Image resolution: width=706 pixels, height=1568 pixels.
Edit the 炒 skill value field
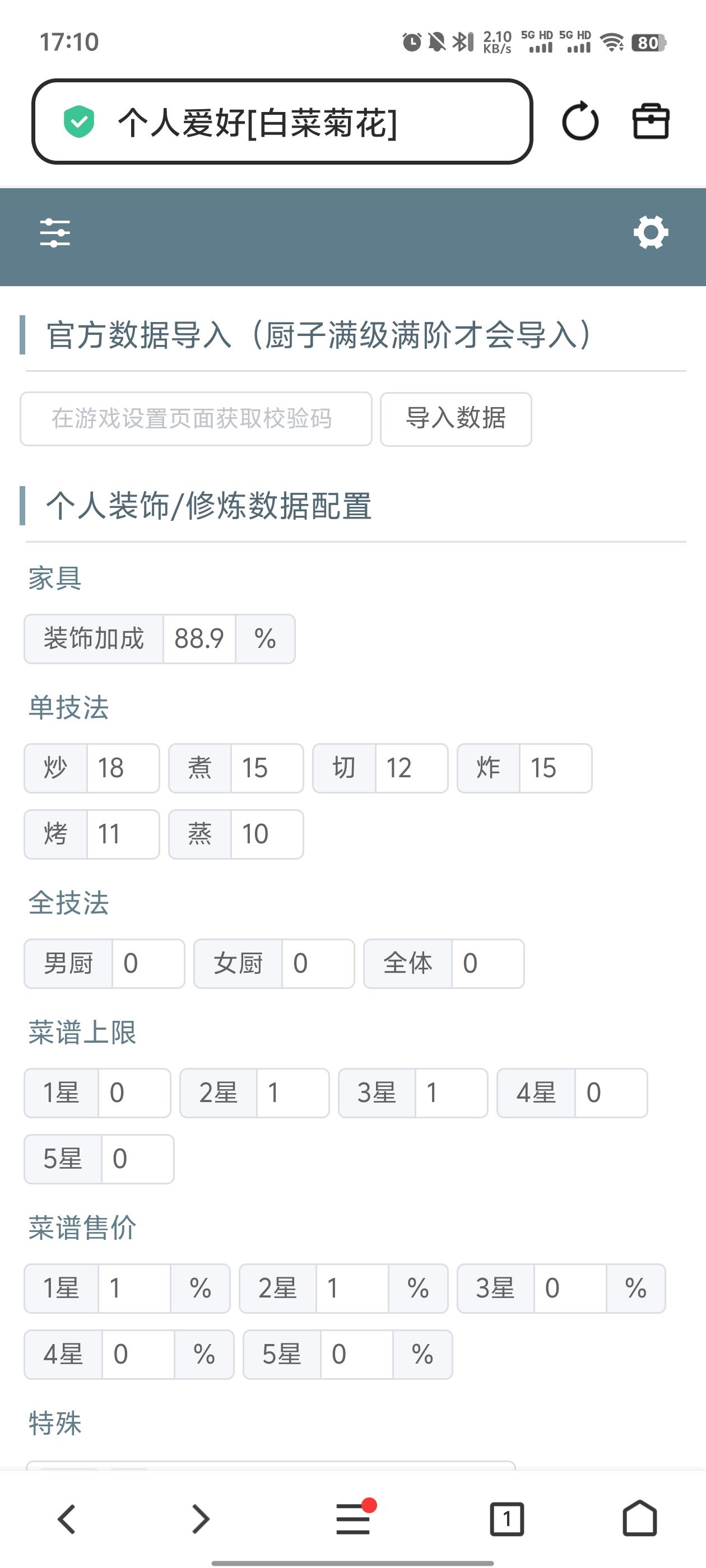tap(123, 768)
